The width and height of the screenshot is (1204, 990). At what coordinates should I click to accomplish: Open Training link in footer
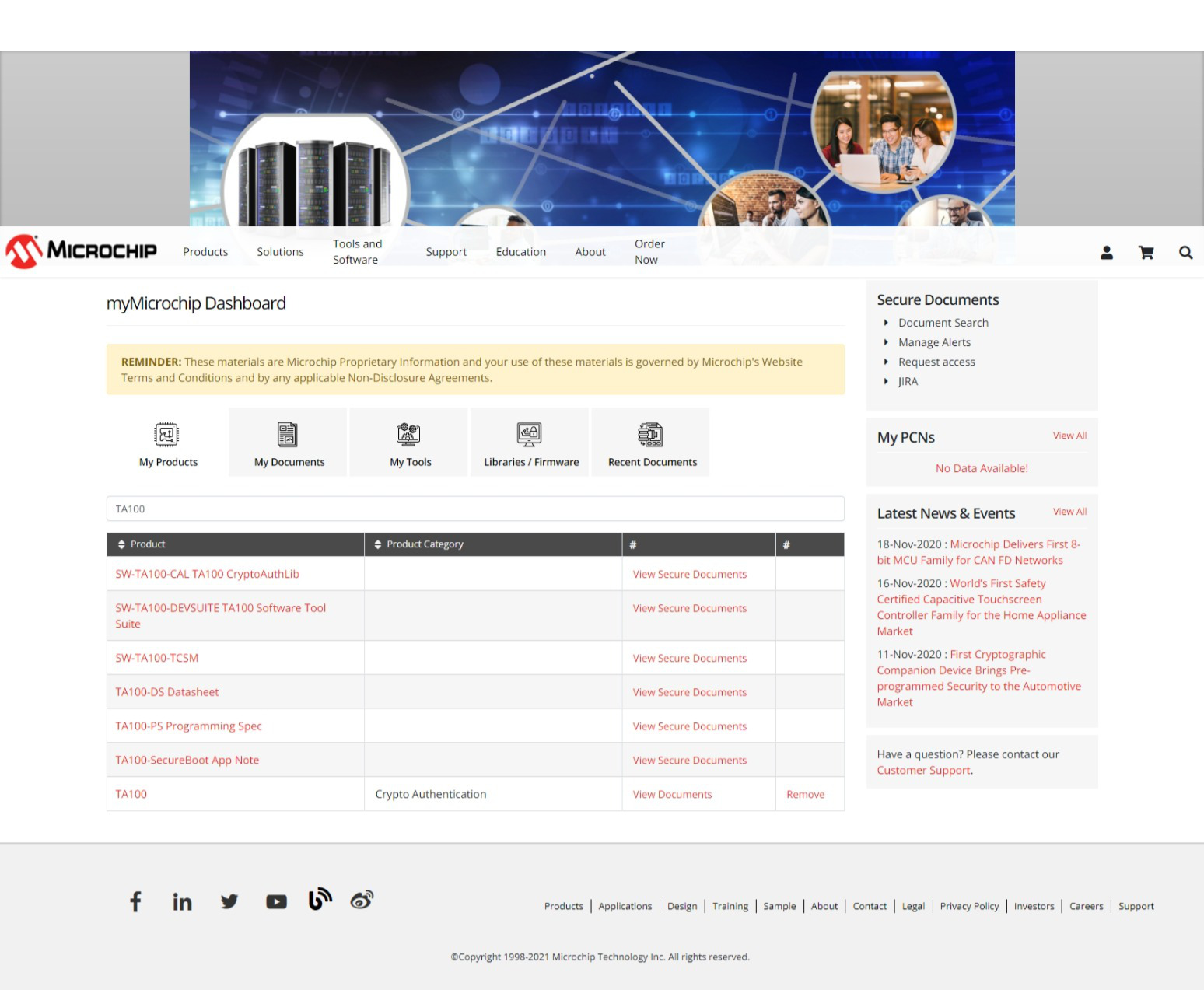tap(730, 906)
